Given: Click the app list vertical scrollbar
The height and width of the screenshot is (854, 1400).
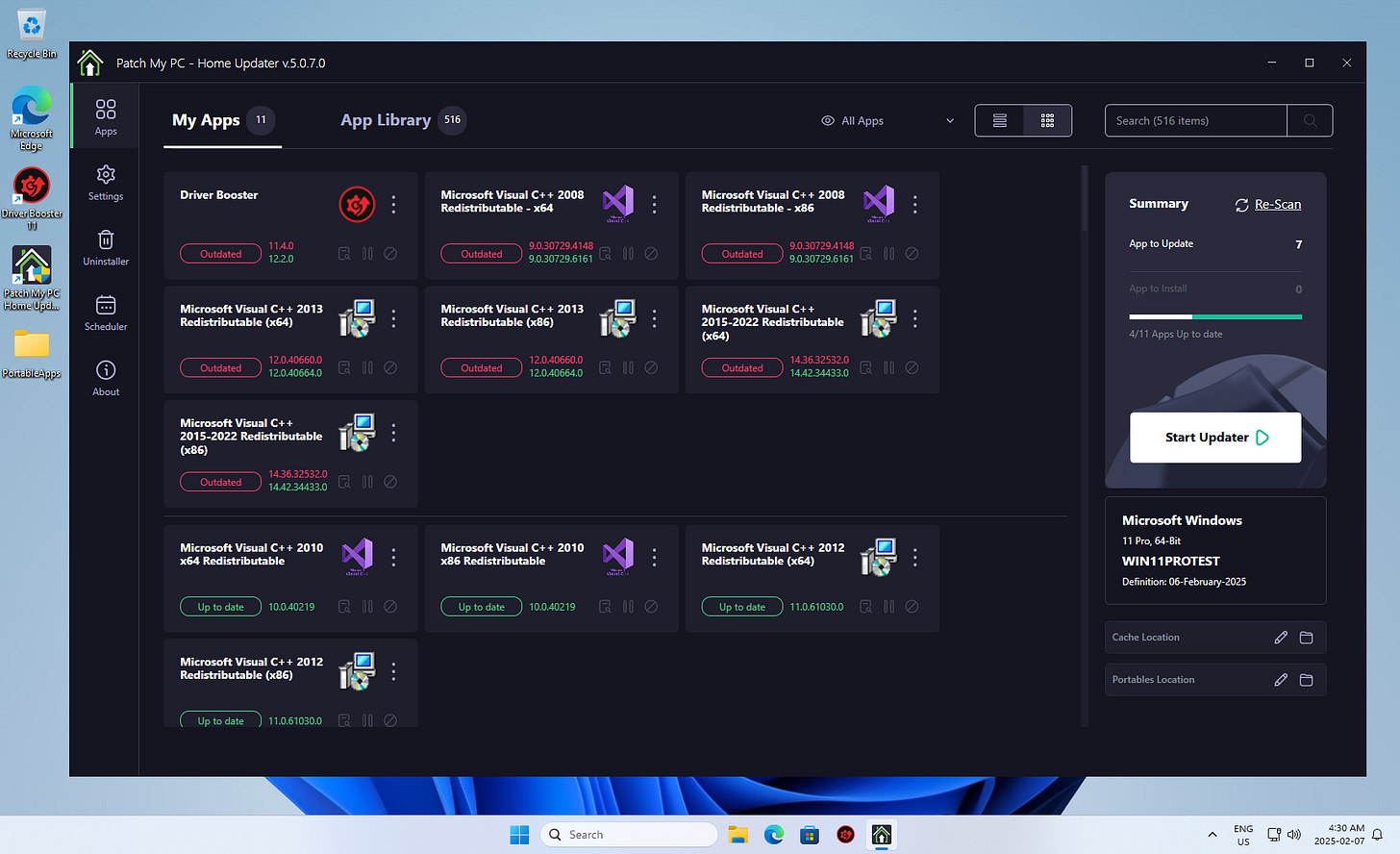Looking at the screenshot, I should pos(1085,200).
